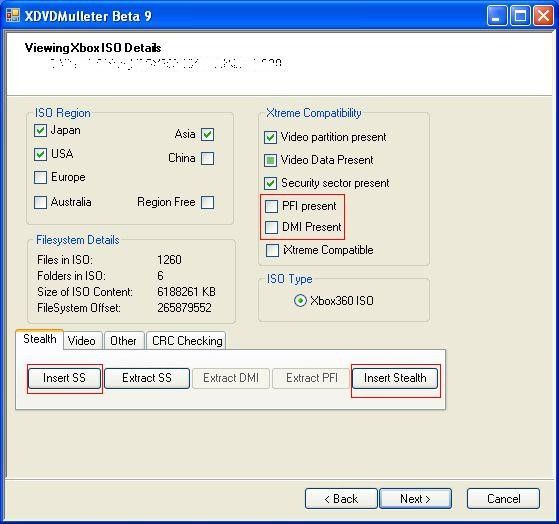The height and width of the screenshot is (524, 559).
Task: Click the Extract SS button
Action: click(147, 378)
